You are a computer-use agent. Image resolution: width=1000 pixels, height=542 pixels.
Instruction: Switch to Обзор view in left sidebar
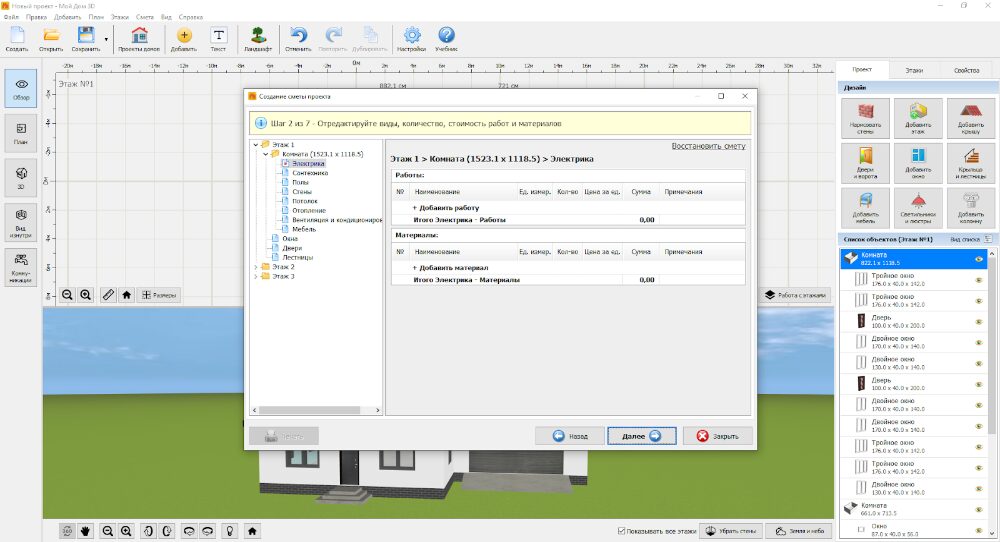point(21,88)
